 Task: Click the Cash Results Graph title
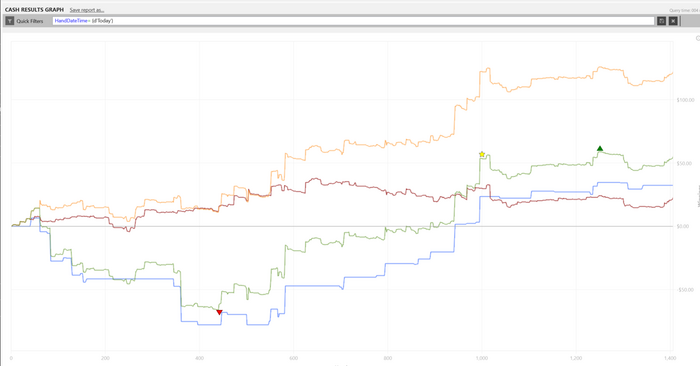(34, 10)
